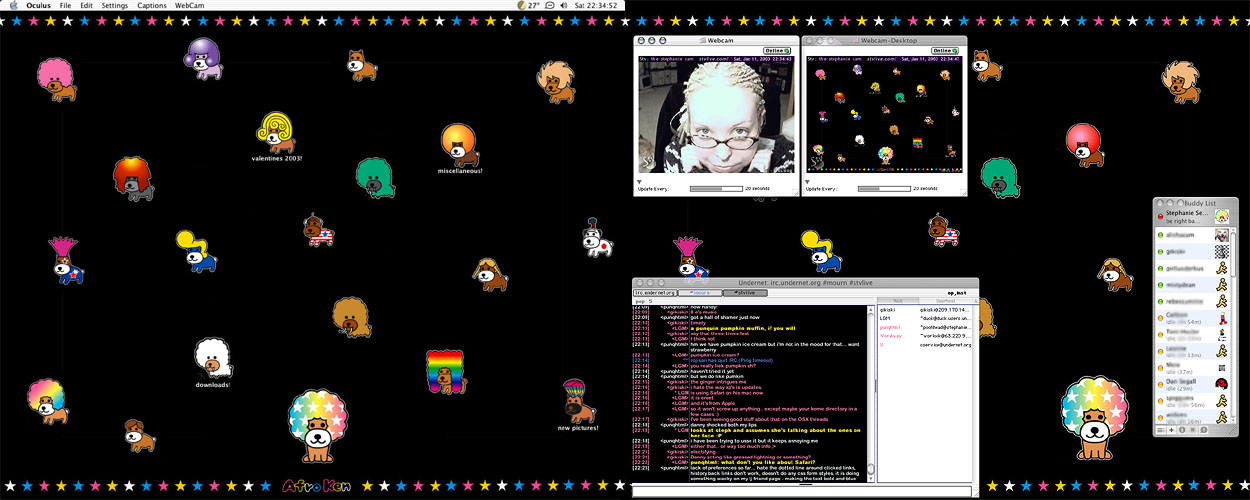
Task: Focus the IRC message input field
Action: pos(802,490)
